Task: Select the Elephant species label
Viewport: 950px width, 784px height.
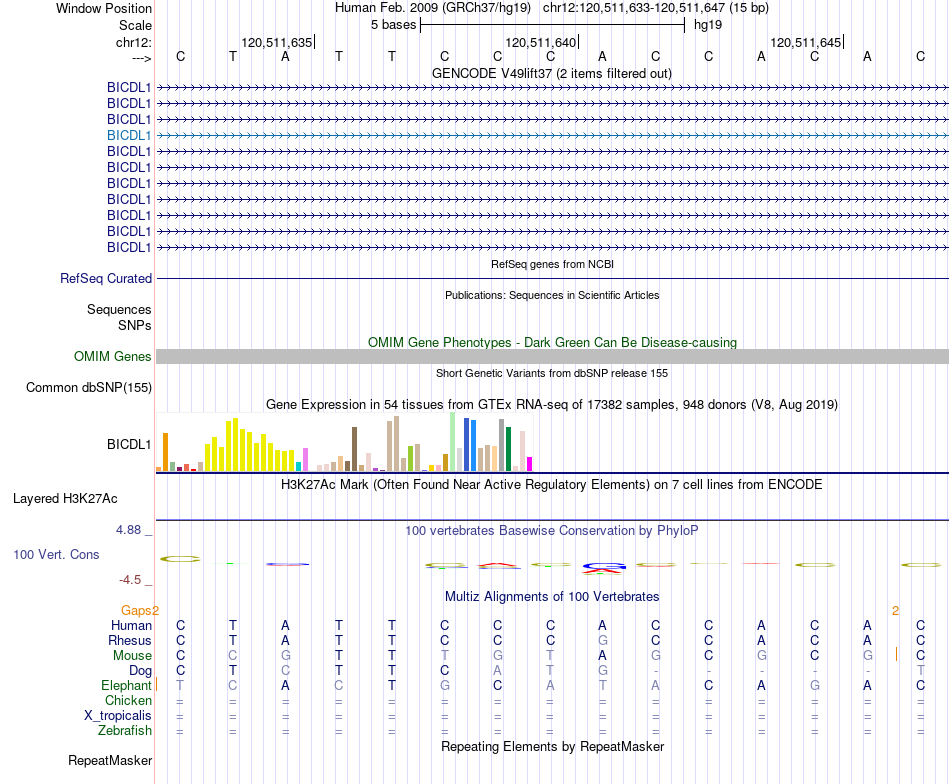Action: tap(126, 685)
